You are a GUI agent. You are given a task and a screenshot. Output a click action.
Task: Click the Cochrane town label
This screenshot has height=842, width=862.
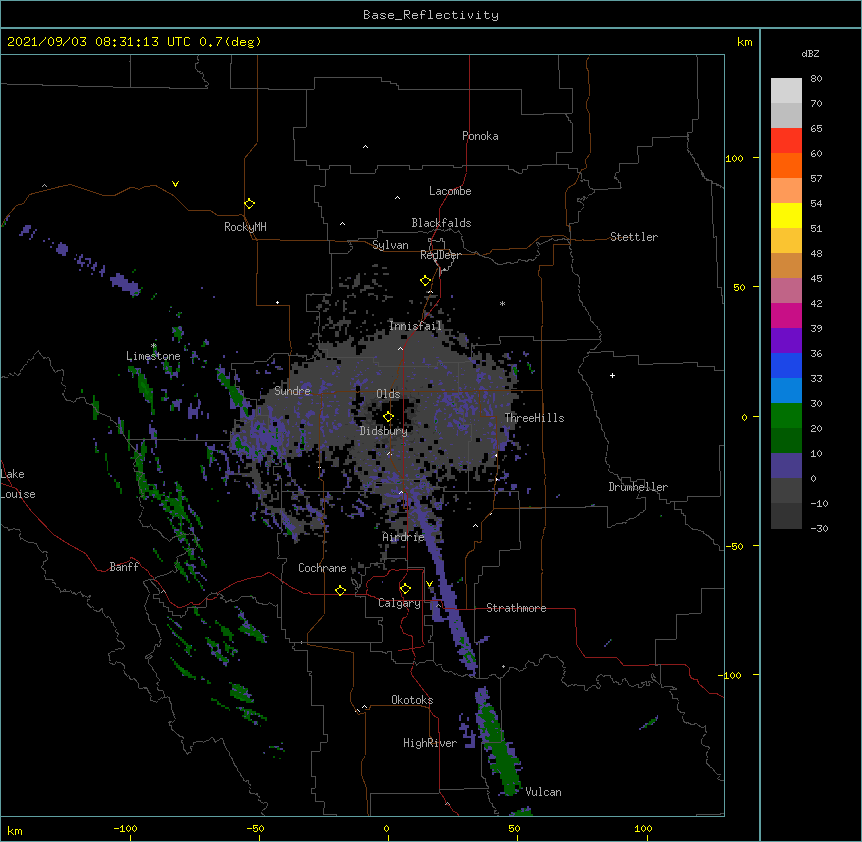pos(322,568)
